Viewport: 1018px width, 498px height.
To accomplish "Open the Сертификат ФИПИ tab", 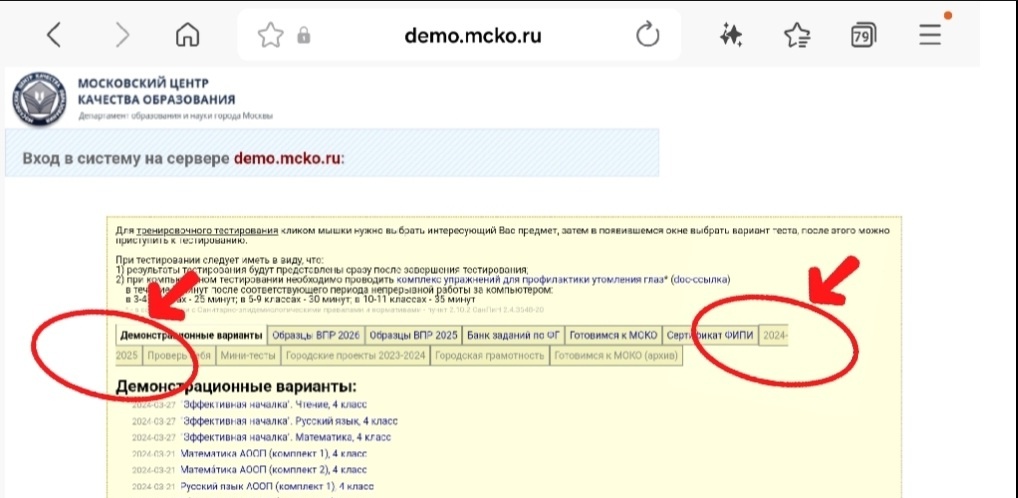I will pyautogui.click(x=710, y=336).
